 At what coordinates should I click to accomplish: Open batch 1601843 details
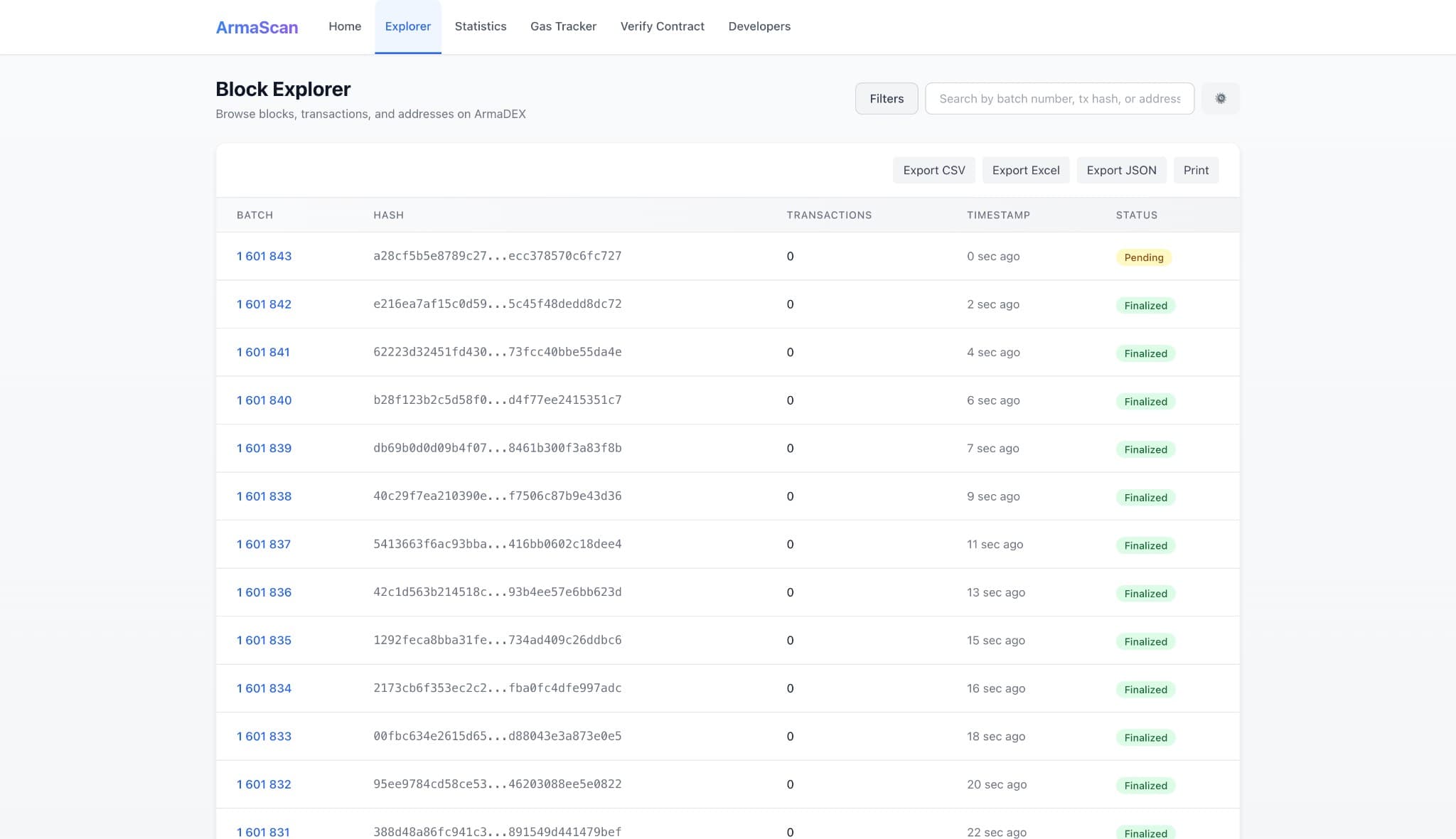tap(264, 256)
